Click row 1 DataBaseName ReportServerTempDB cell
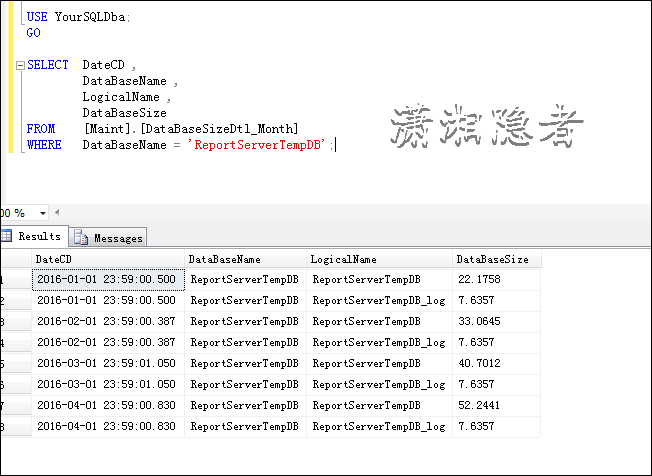This screenshot has height=476, width=652. pyautogui.click(x=244, y=280)
